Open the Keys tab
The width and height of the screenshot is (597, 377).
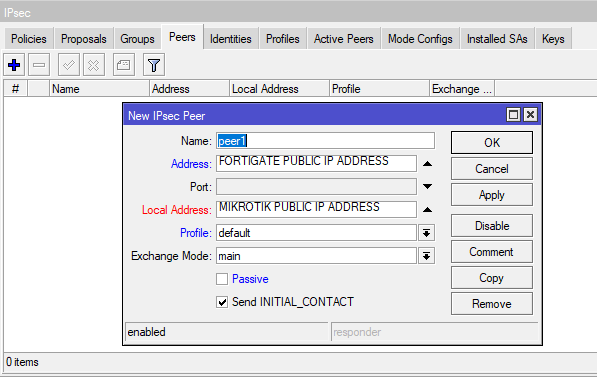pyautogui.click(x=553, y=39)
